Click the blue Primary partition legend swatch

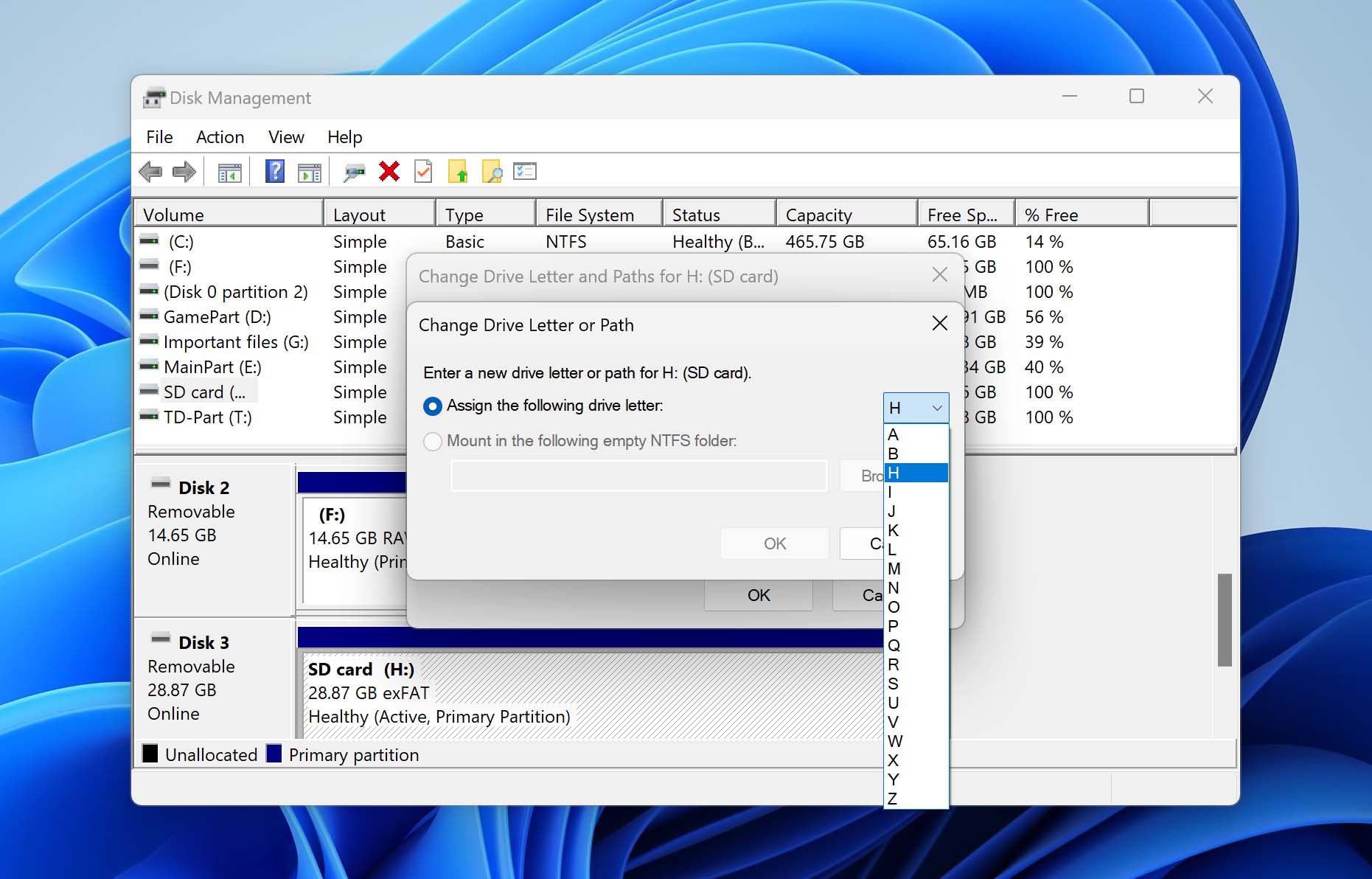274,753
